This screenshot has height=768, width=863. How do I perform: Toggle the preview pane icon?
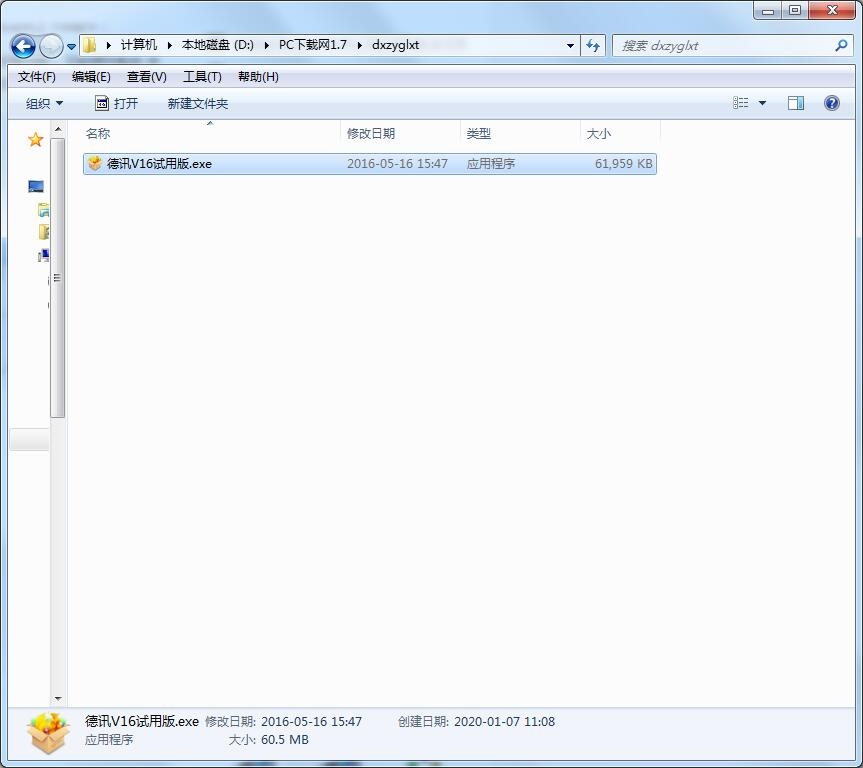(x=795, y=103)
